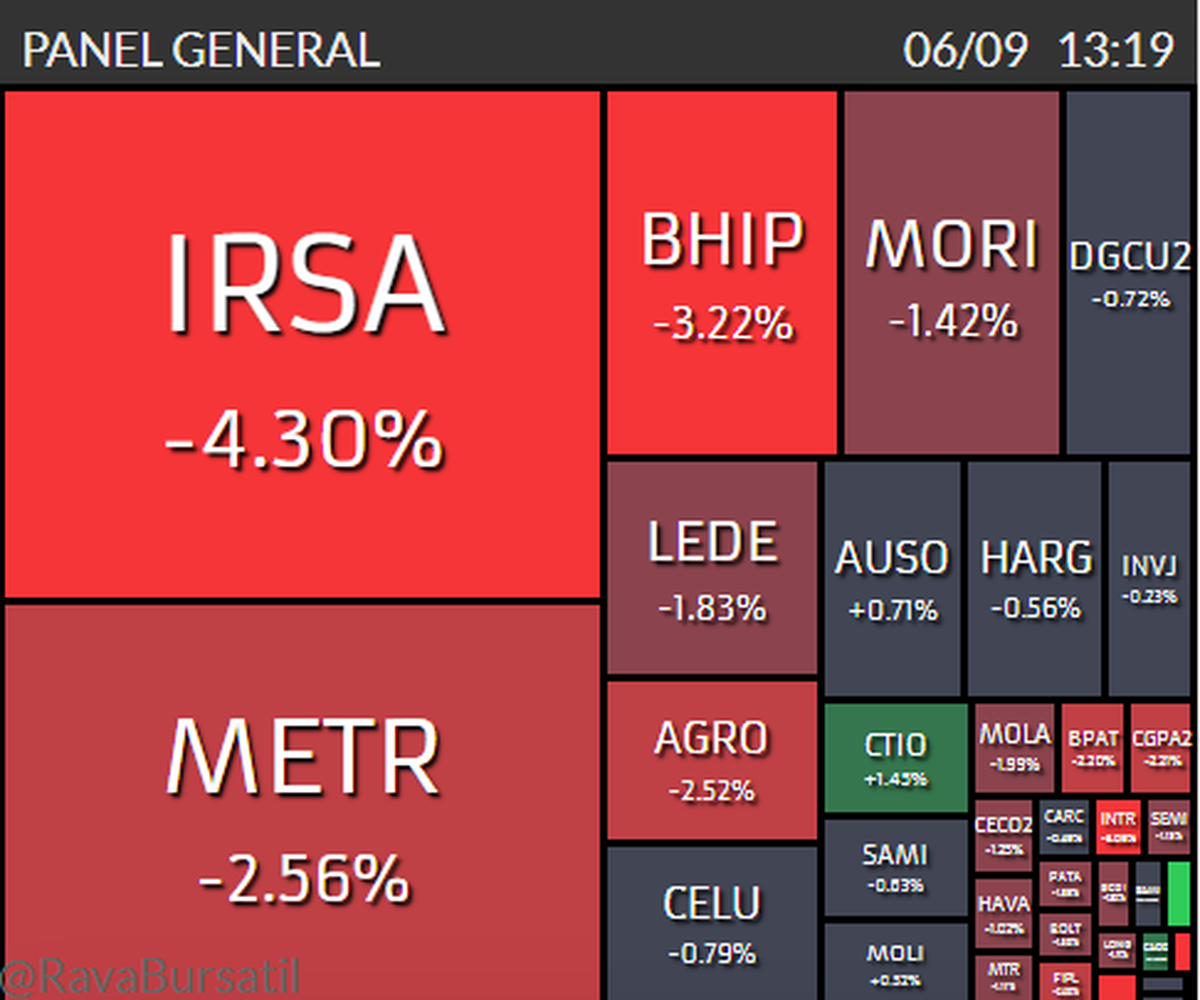Click the HARG stock tile

1035,578
